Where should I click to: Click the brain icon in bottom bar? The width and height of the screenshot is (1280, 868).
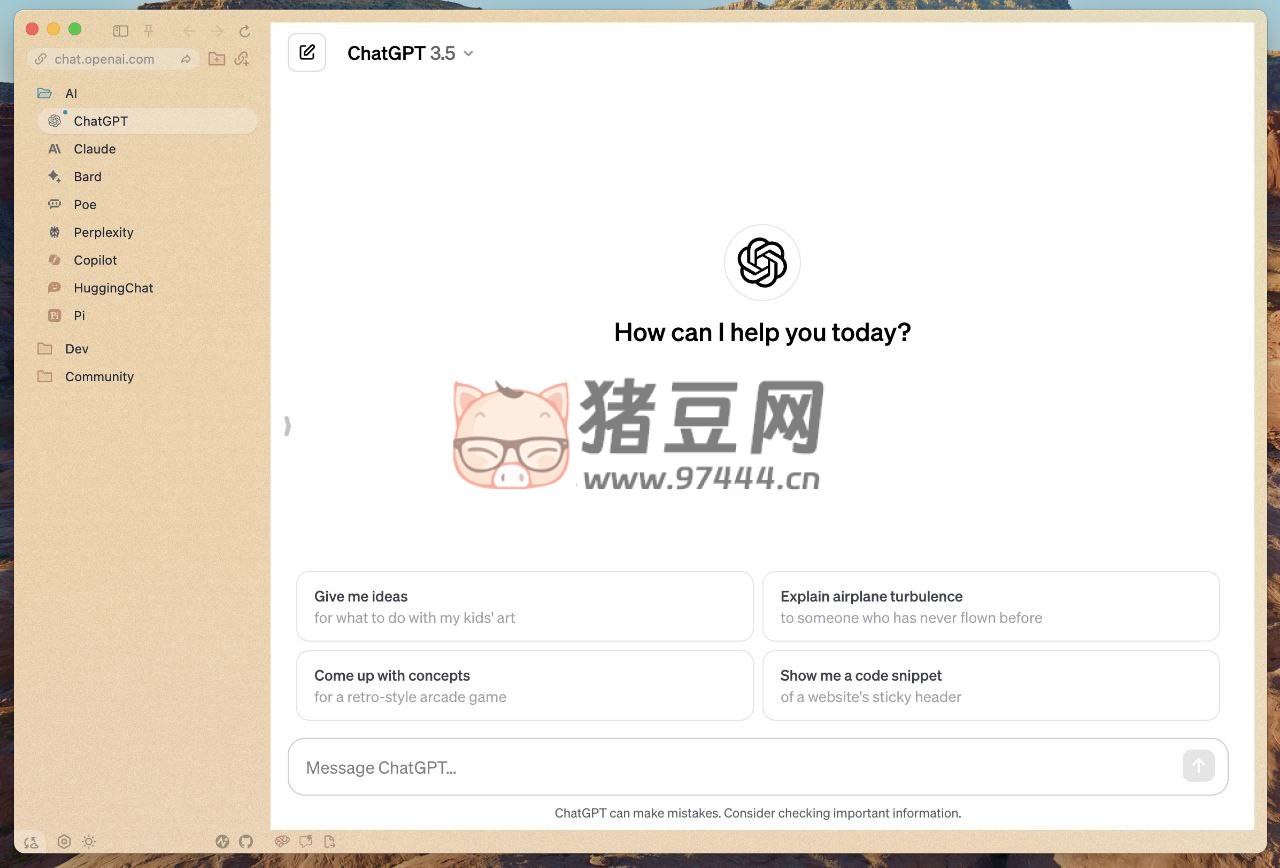click(282, 842)
